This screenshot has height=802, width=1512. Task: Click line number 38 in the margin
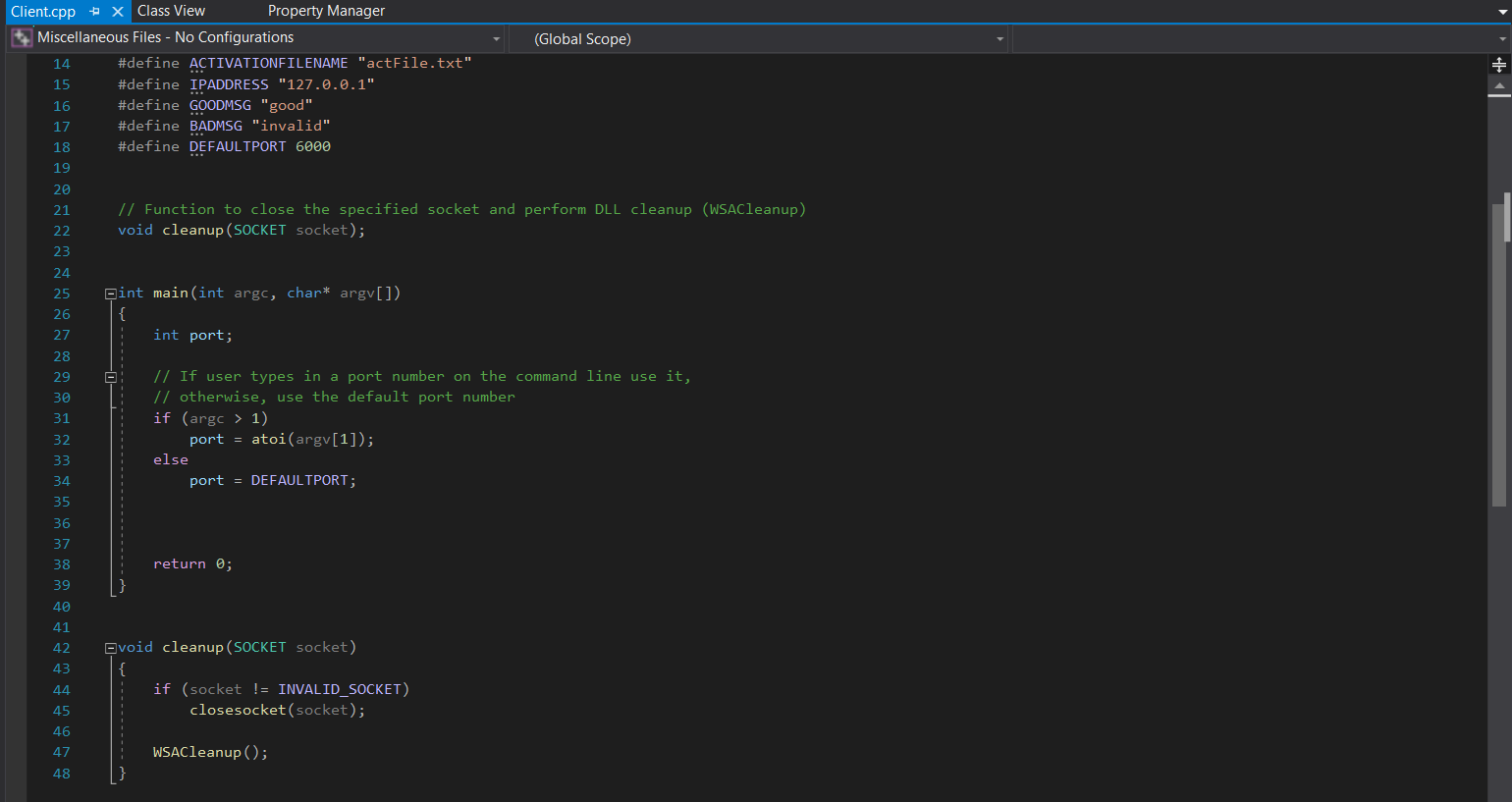(x=61, y=563)
